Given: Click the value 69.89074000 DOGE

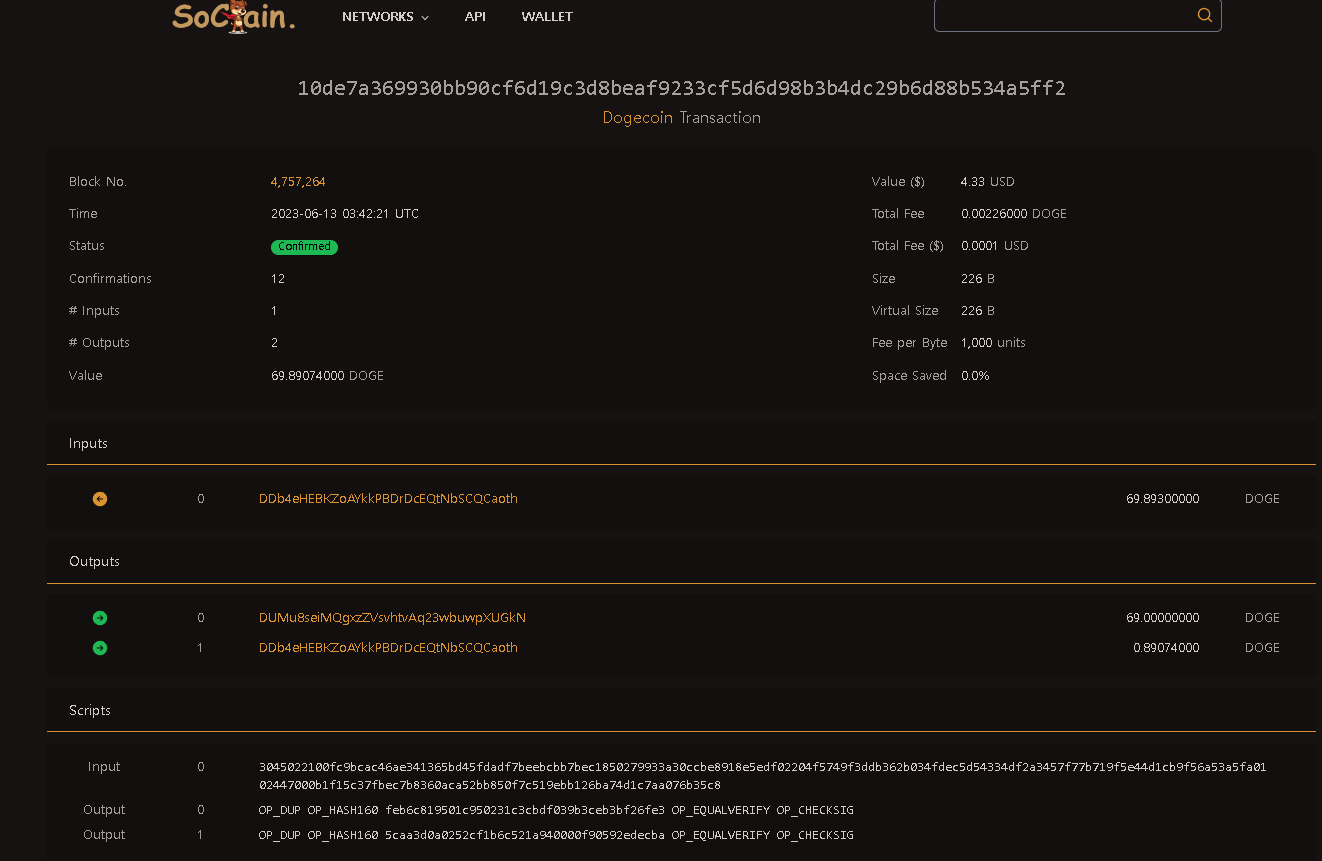Looking at the screenshot, I should coord(327,376).
